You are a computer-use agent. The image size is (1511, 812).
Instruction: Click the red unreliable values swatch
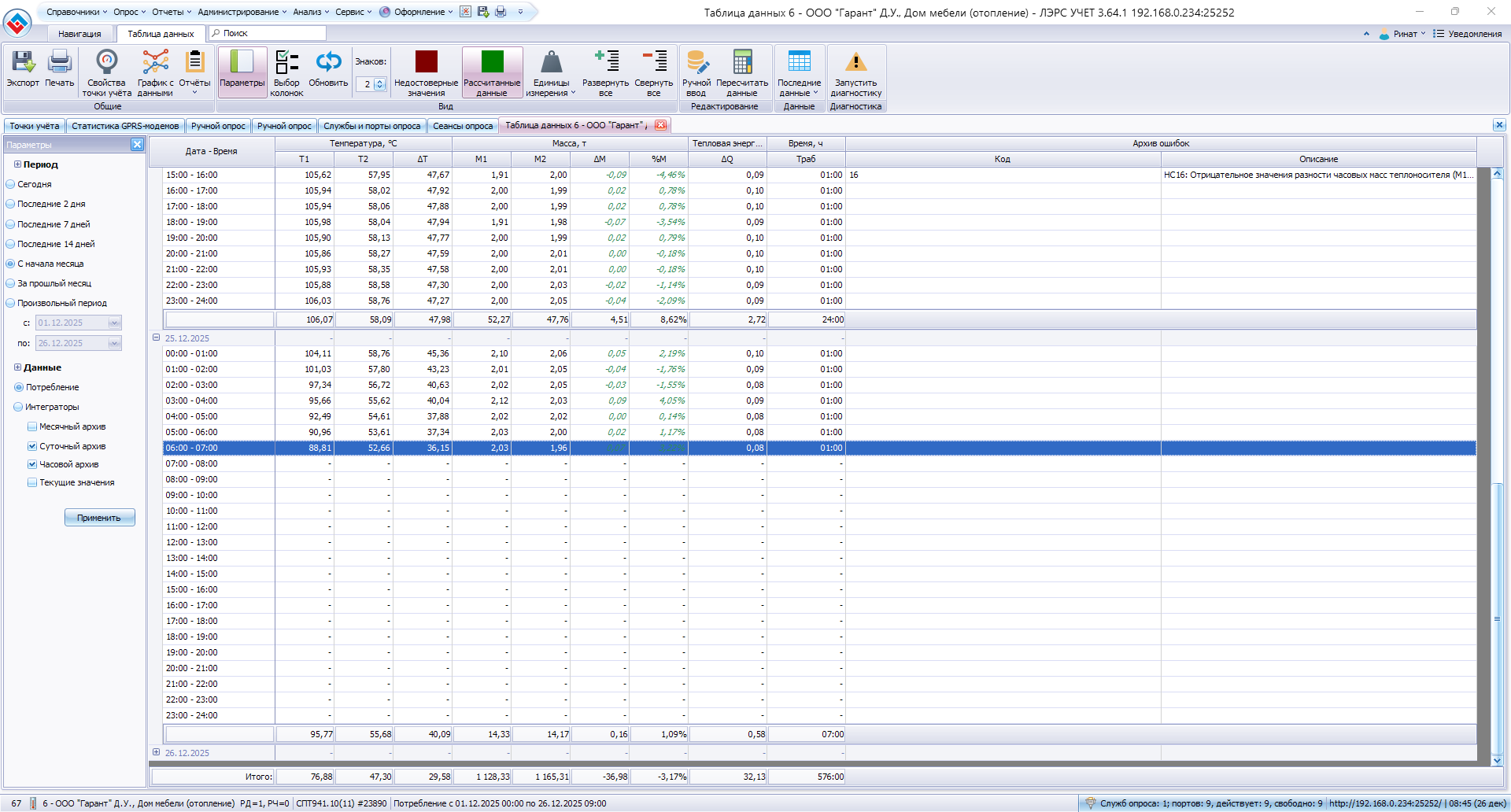[x=426, y=62]
